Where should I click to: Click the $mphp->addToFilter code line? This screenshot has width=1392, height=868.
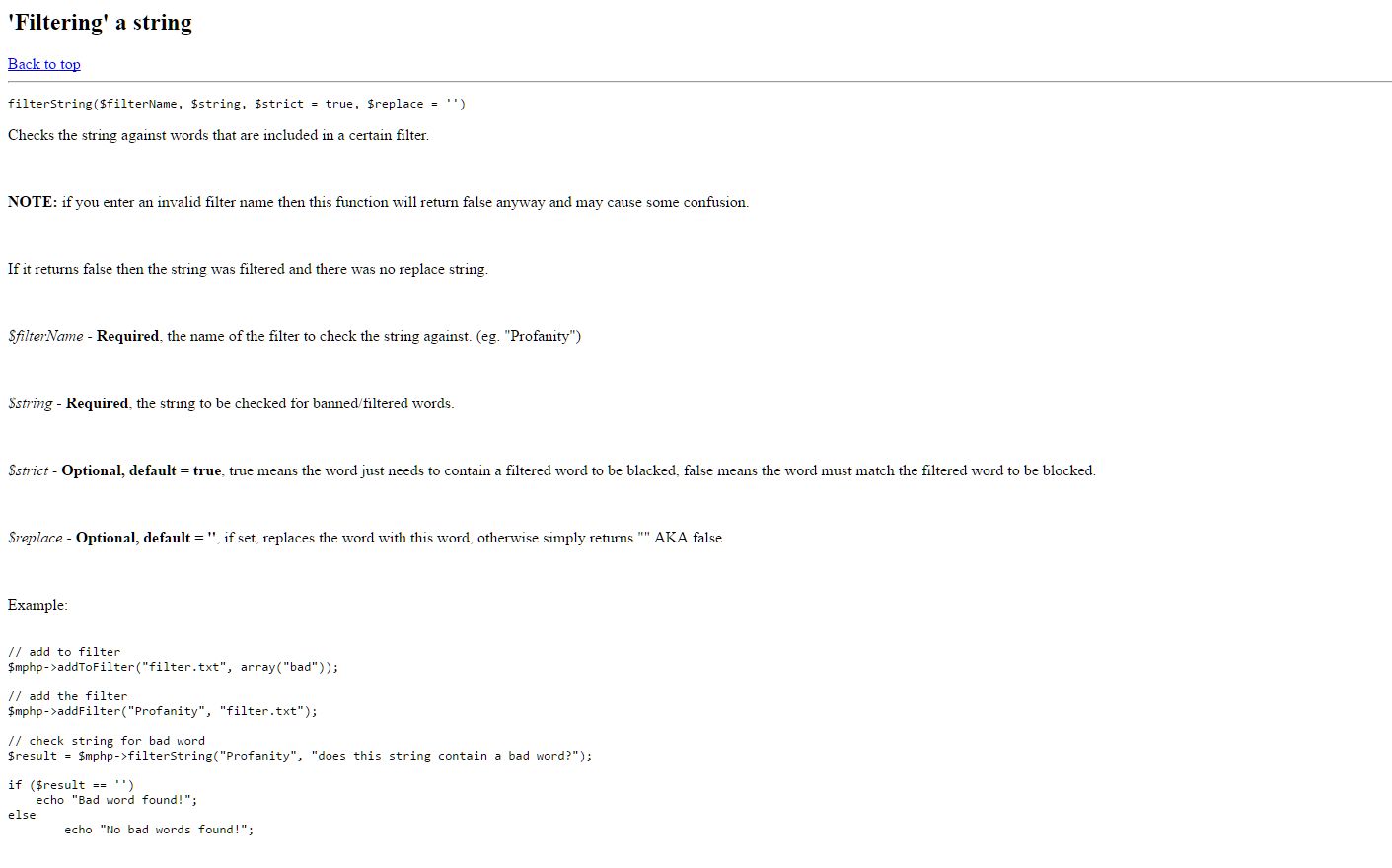(173, 667)
